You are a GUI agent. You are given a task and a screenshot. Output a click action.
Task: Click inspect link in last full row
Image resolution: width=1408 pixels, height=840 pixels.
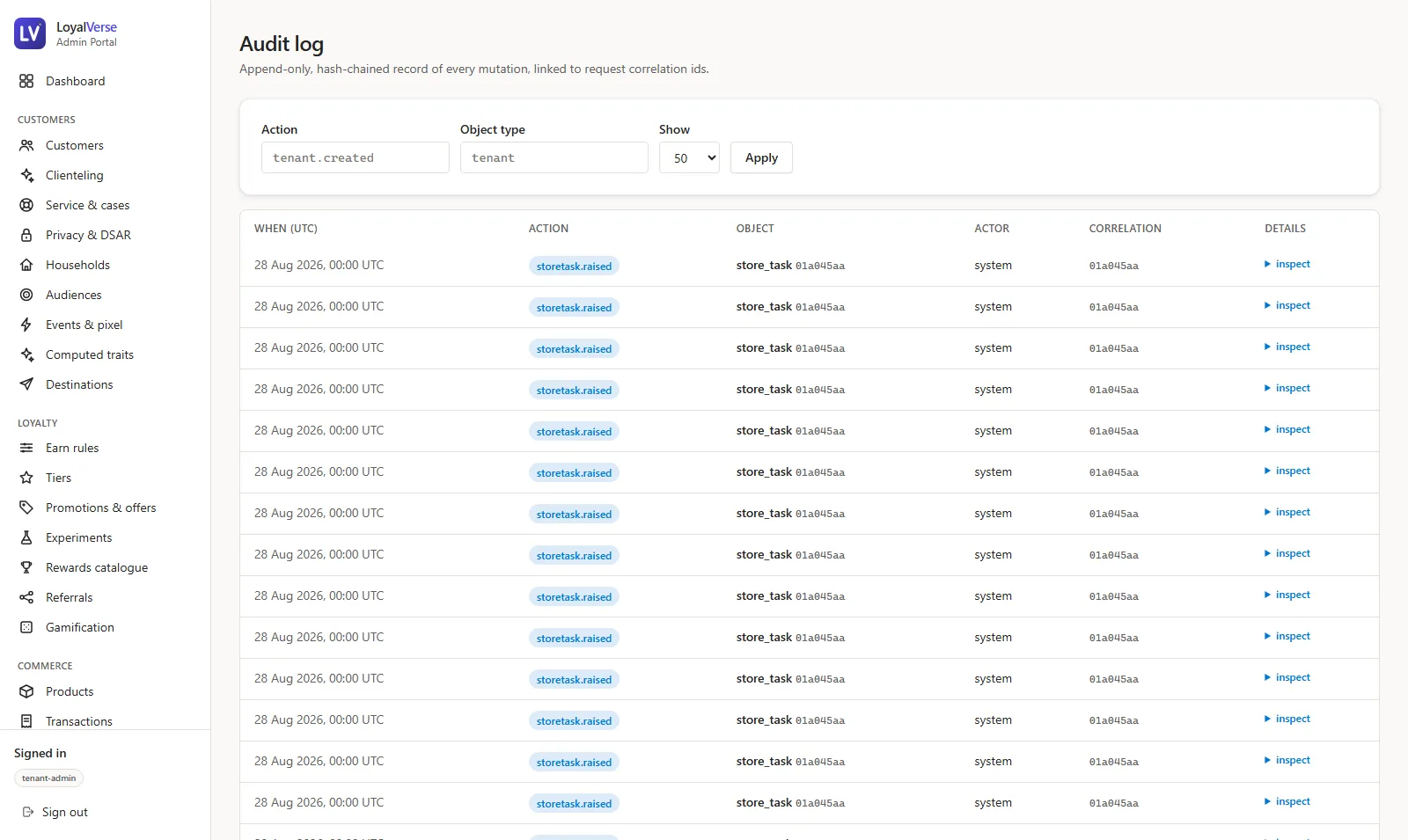1287,801
